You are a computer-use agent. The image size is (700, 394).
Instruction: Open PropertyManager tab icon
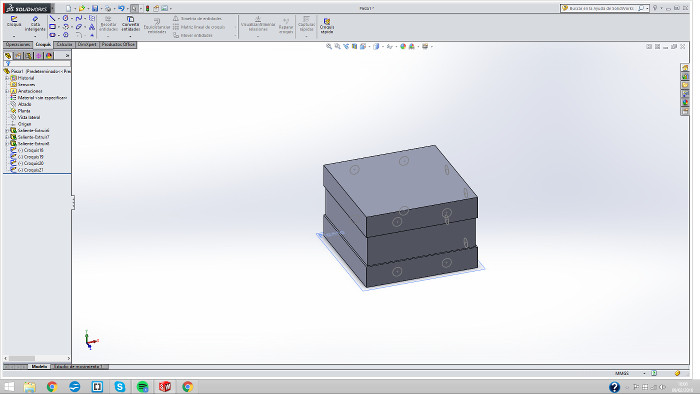point(18,56)
